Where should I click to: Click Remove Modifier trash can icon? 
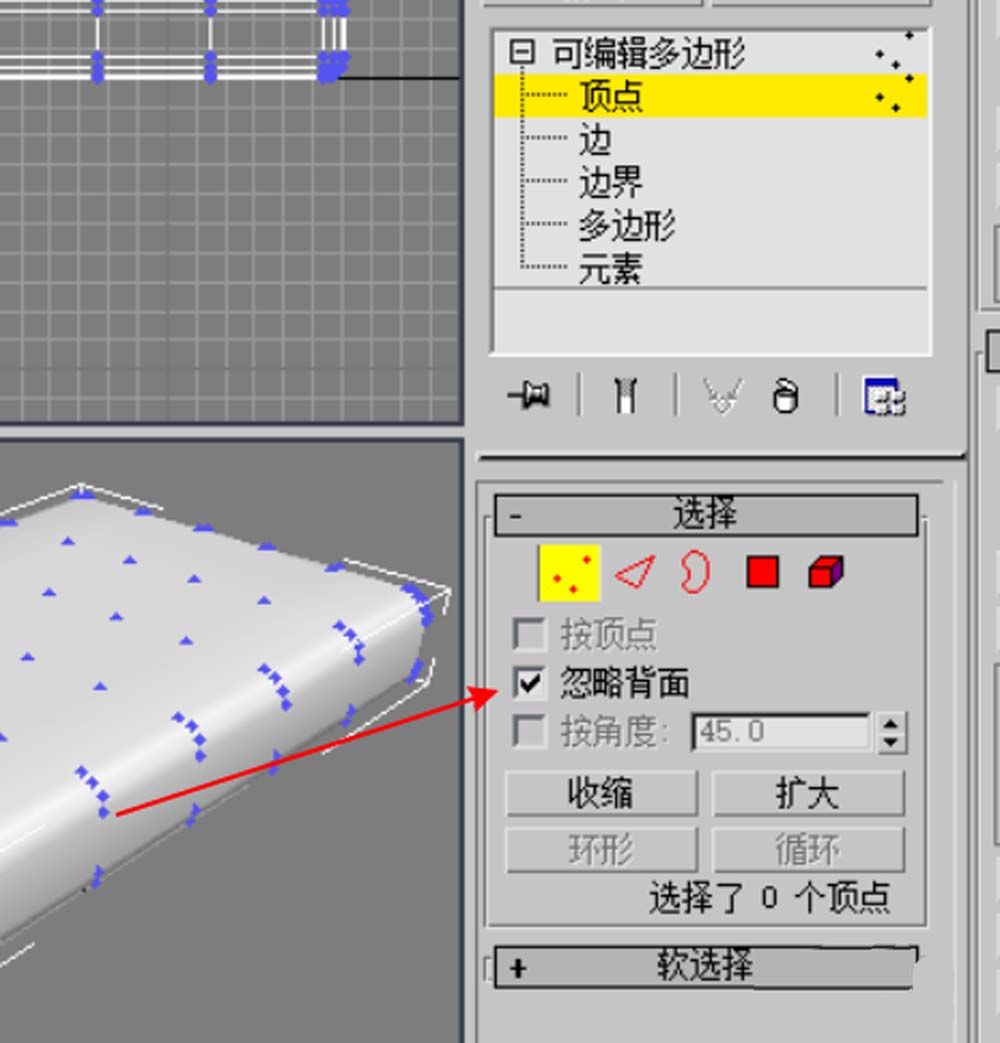coord(785,395)
